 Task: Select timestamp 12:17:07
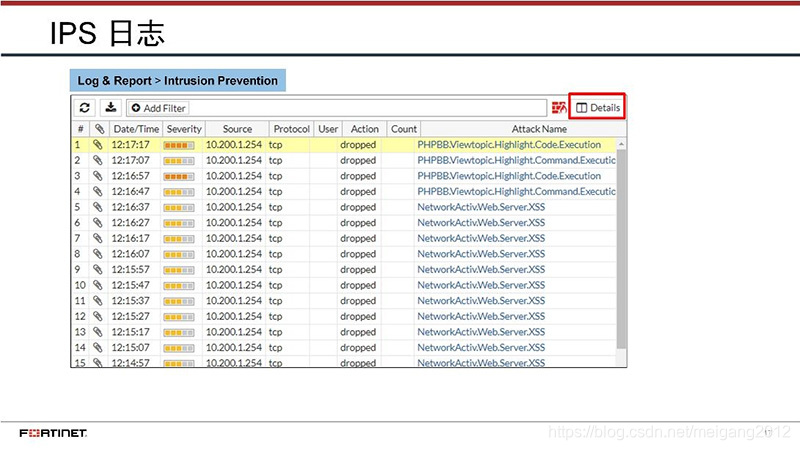[131, 160]
